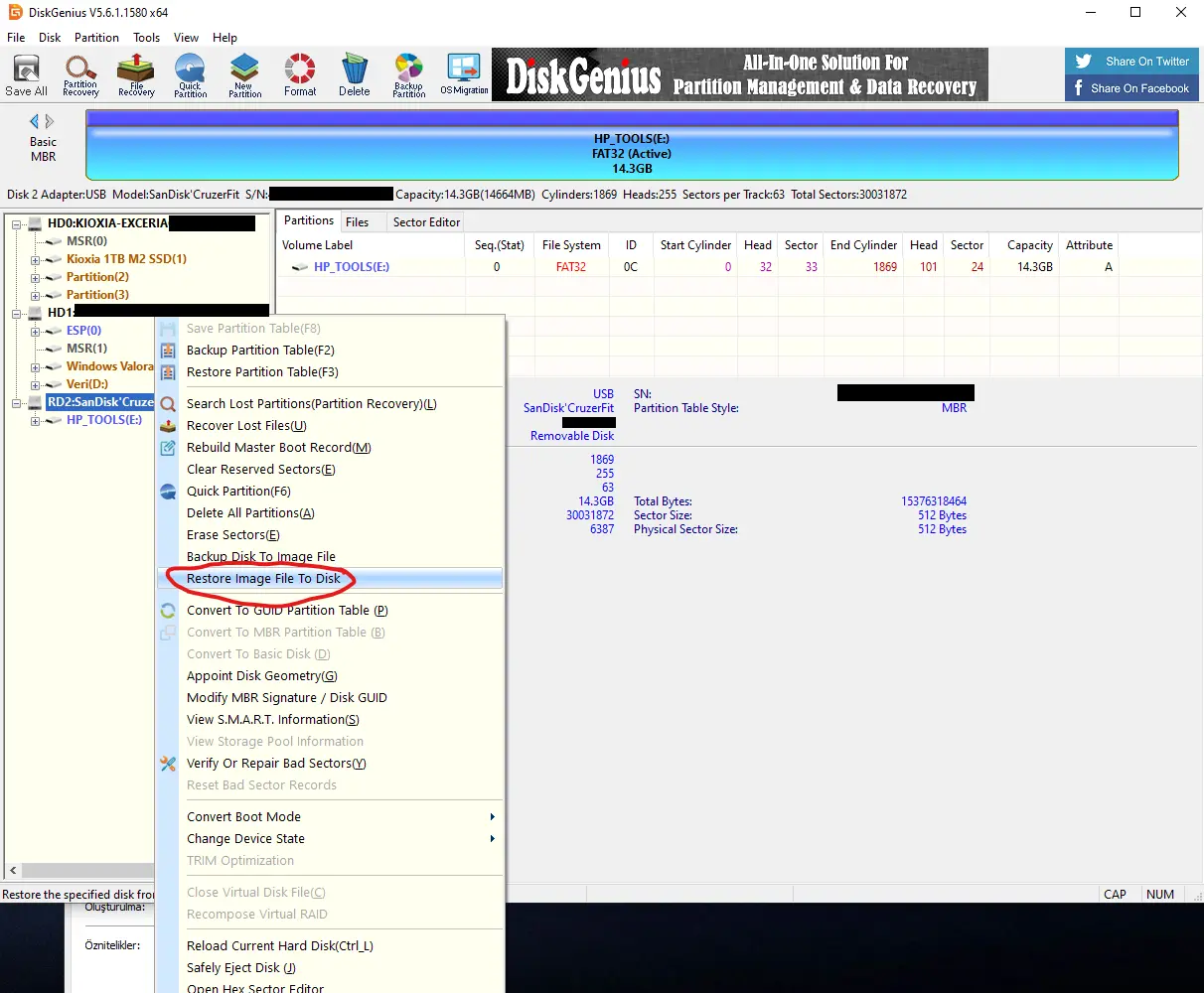This screenshot has width=1204, height=993.
Task: Expand the Partition(2) tree node
Action: click(x=36, y=278)
